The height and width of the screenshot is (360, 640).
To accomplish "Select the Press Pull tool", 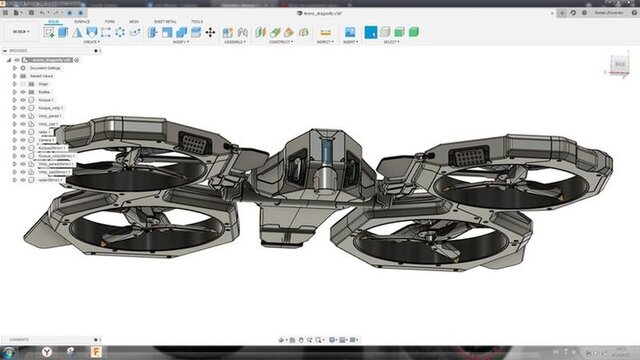I will (x=153, y=32).
